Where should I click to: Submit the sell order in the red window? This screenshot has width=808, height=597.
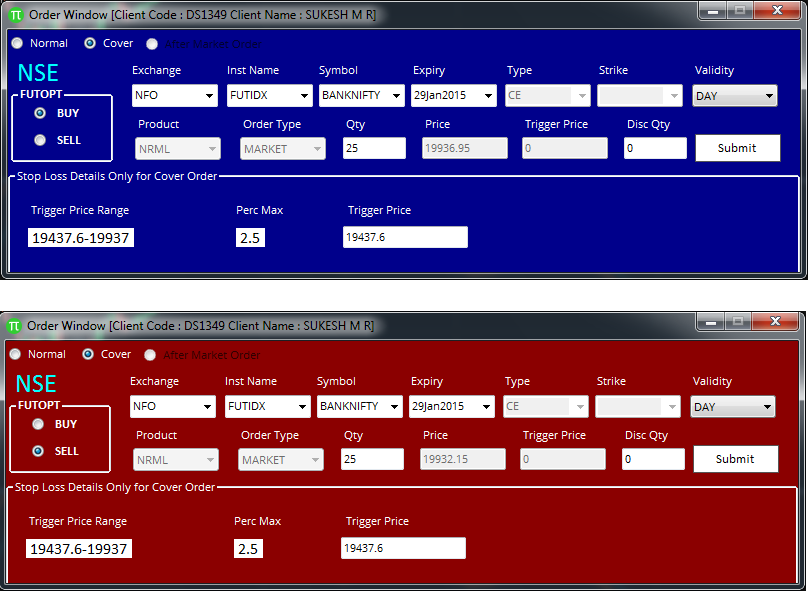(735, 459)
